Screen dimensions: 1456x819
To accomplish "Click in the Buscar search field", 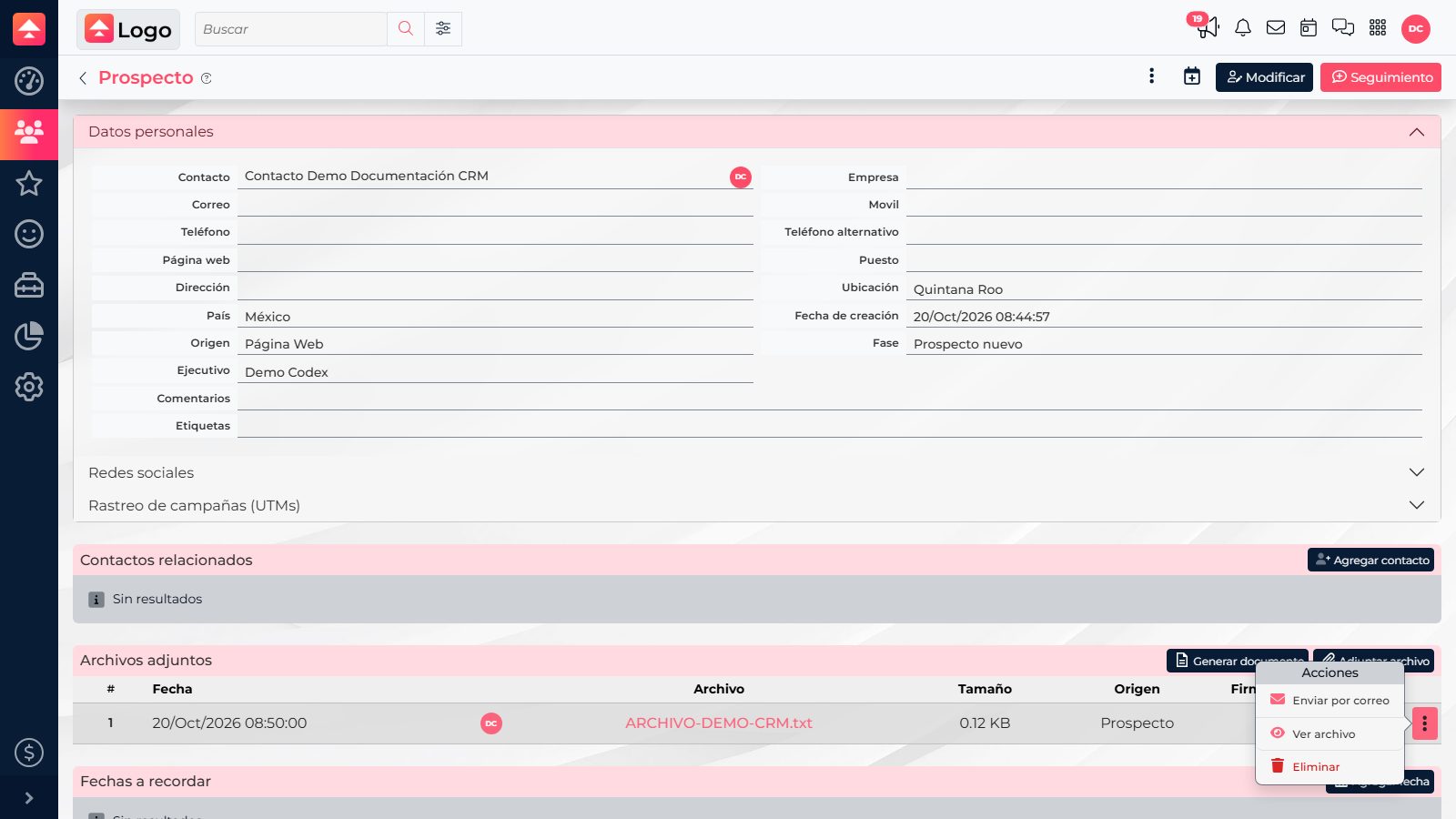I will (291, 29).
